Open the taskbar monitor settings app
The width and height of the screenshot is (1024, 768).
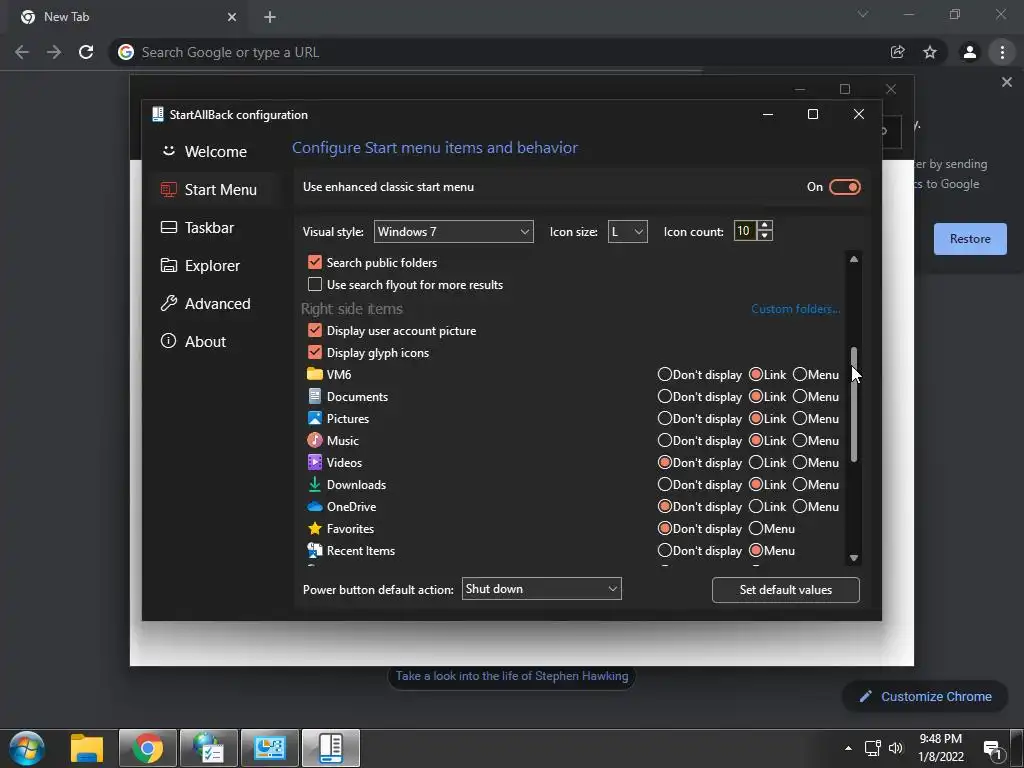pos(270,748)
